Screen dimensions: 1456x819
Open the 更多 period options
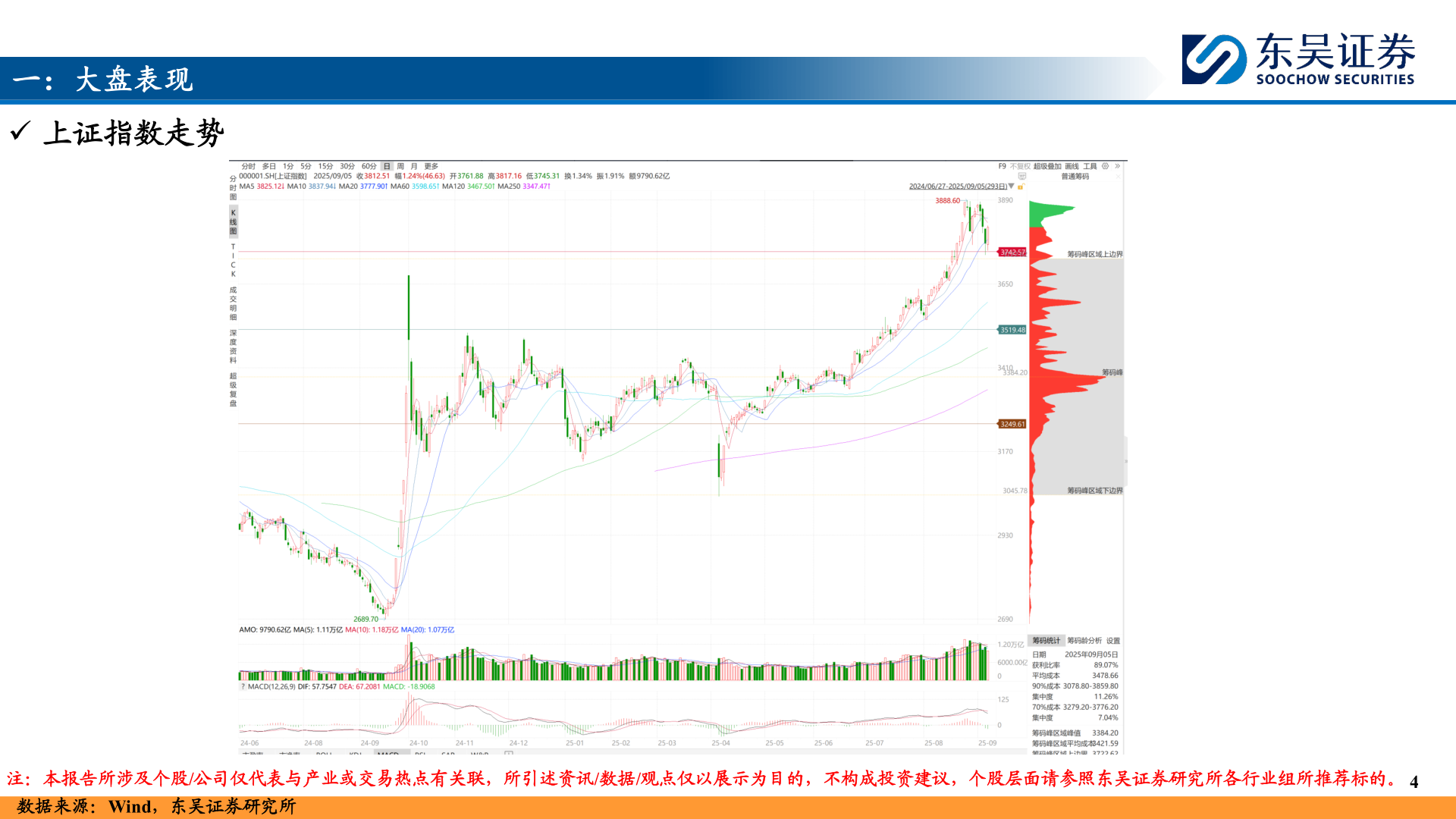click(431, 166)
